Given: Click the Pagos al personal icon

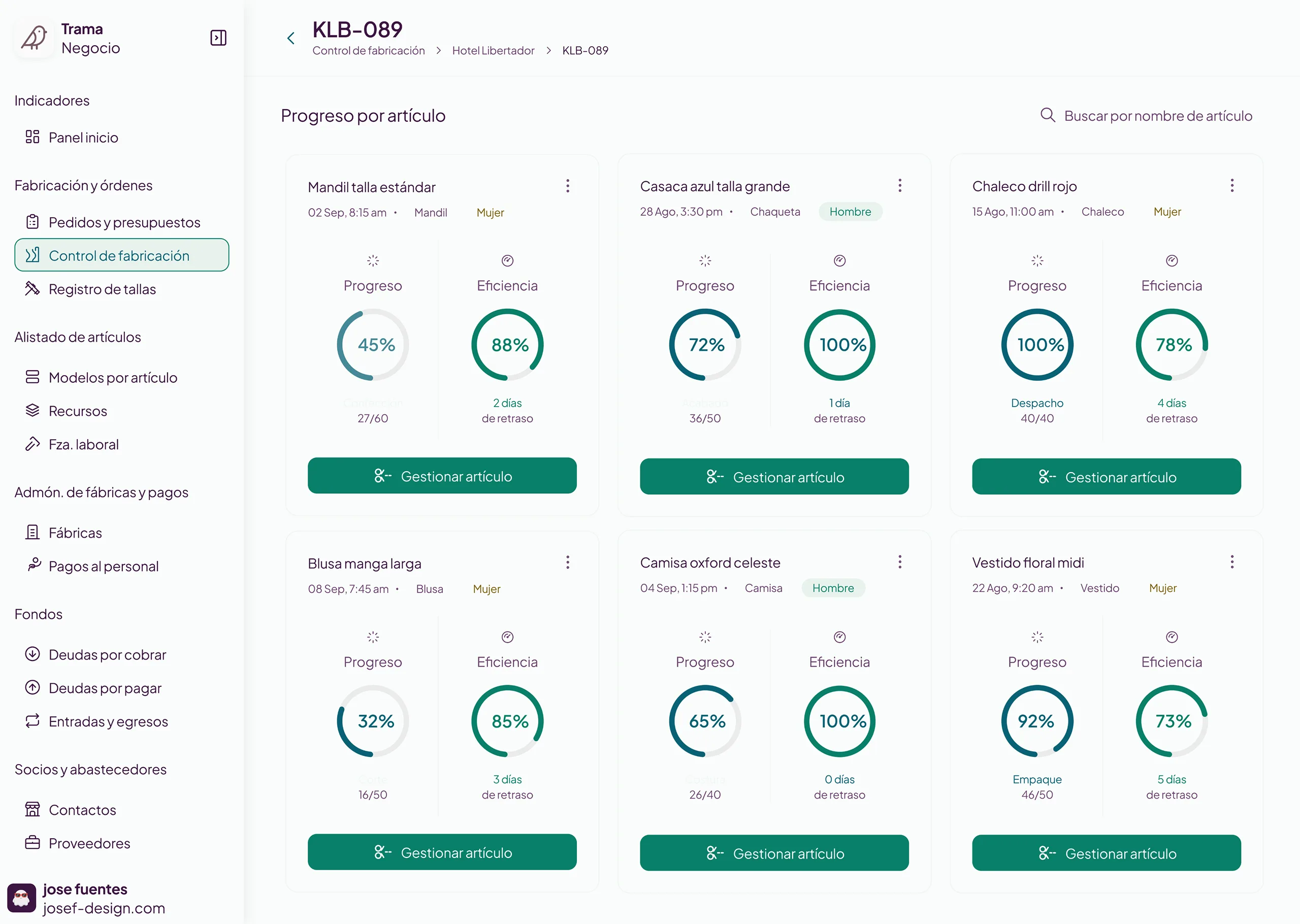Looking at the screenshot, I should pos(34,564).
